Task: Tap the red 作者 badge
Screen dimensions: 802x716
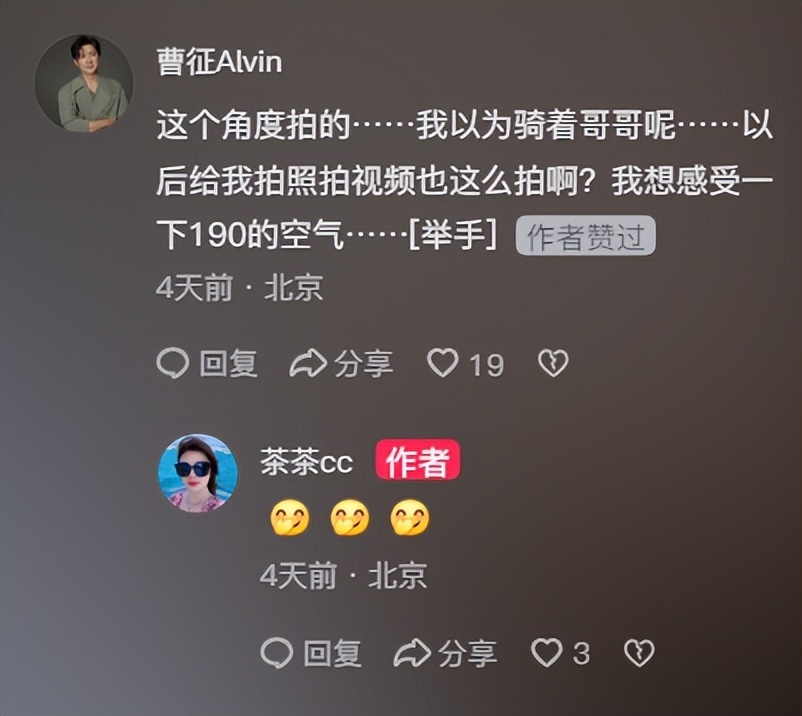Action: point(418,462)
